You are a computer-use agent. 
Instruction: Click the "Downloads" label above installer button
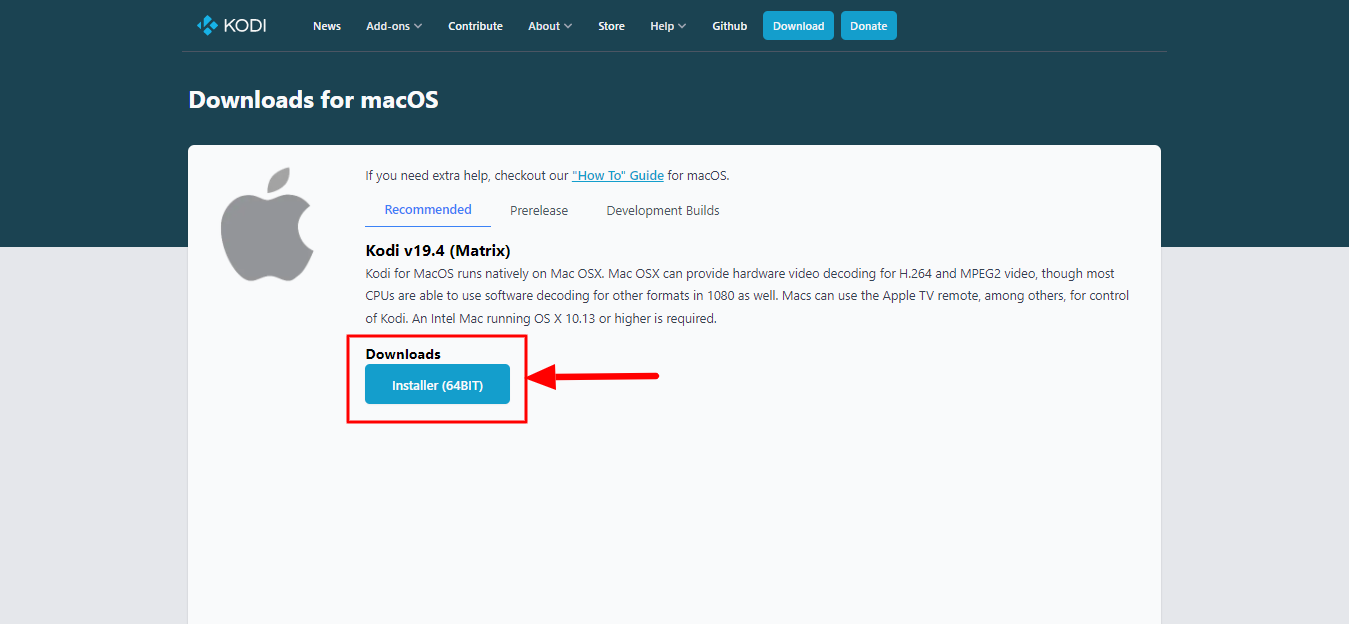[x=403, y=354]
